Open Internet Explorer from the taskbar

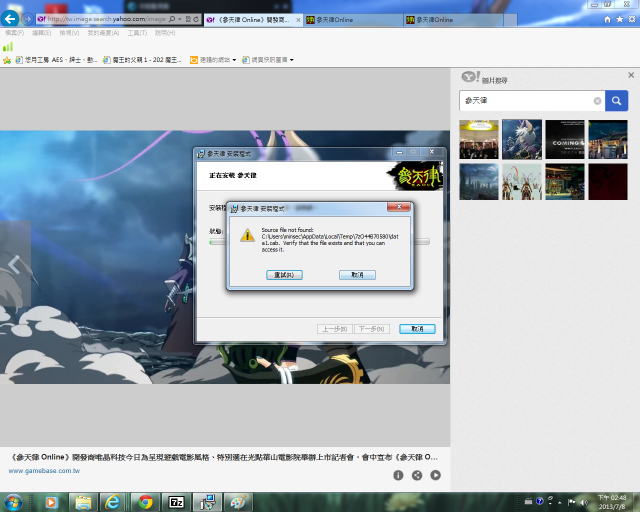click(x=113, y=502)
